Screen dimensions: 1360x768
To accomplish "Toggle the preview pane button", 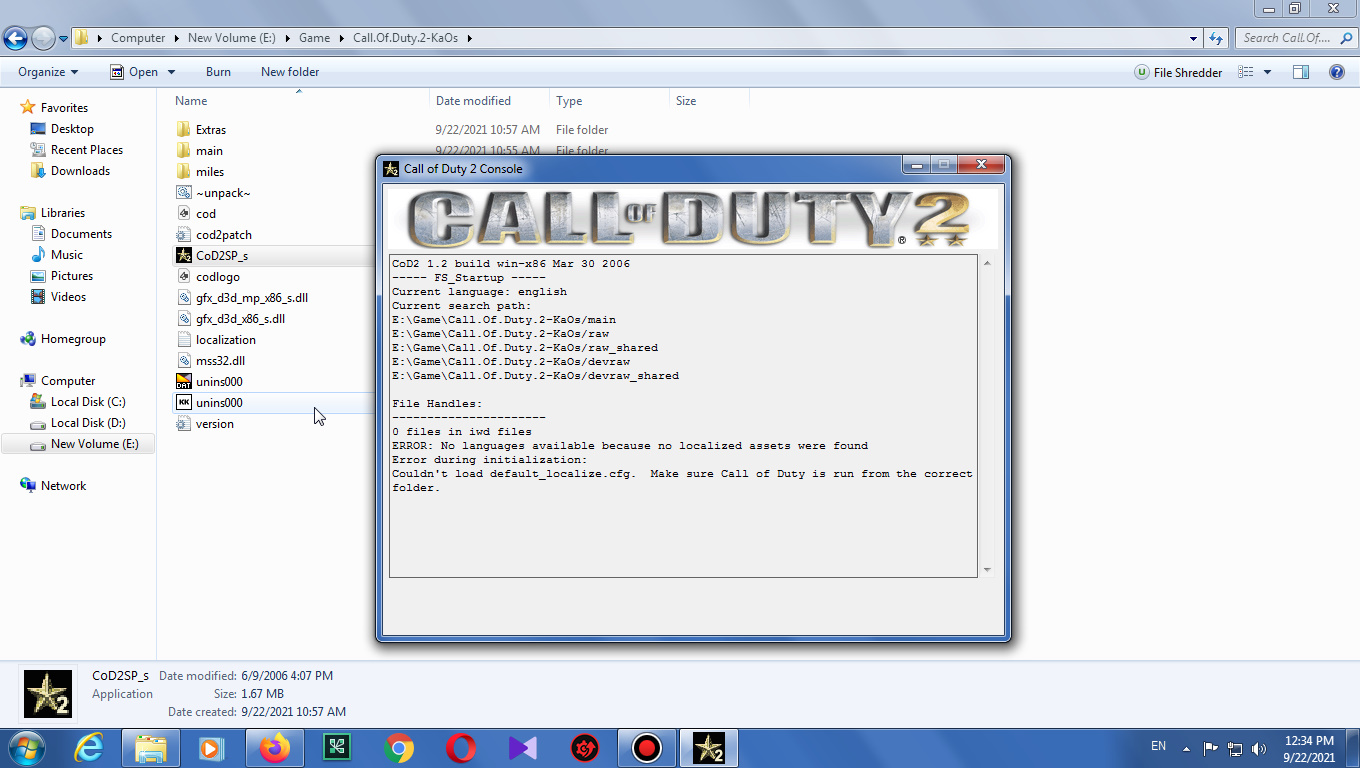I will click(1301, 72).
